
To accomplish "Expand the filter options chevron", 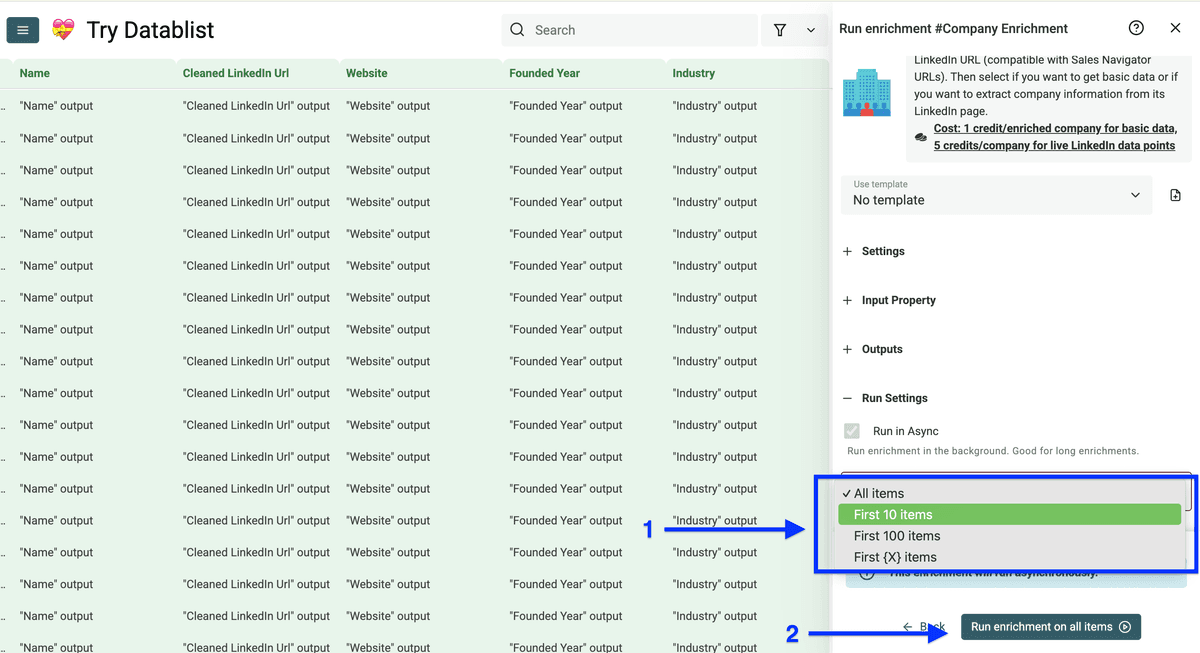I will tap(810, 30).
